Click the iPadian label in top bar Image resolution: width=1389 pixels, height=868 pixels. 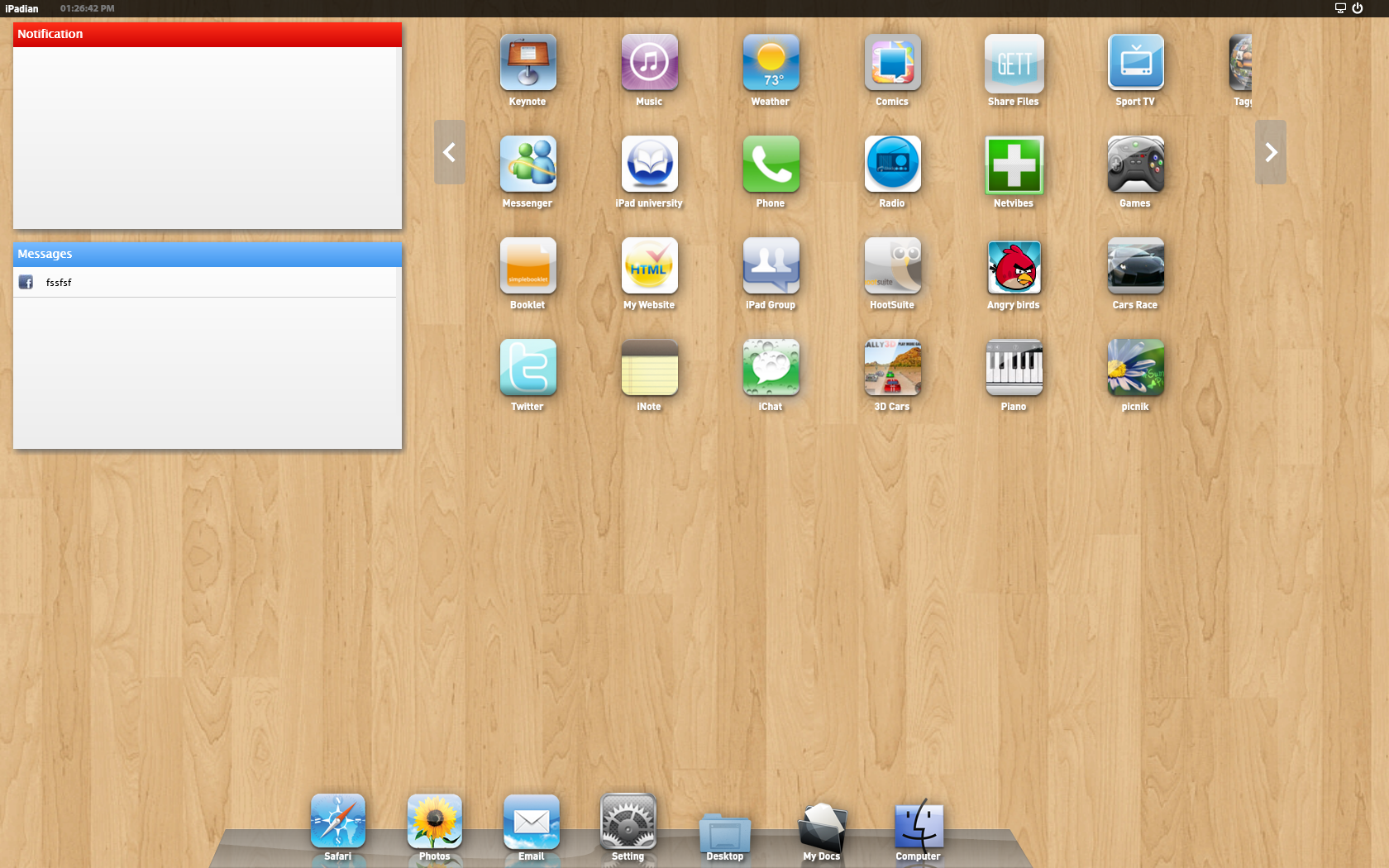tap(21, 8)
